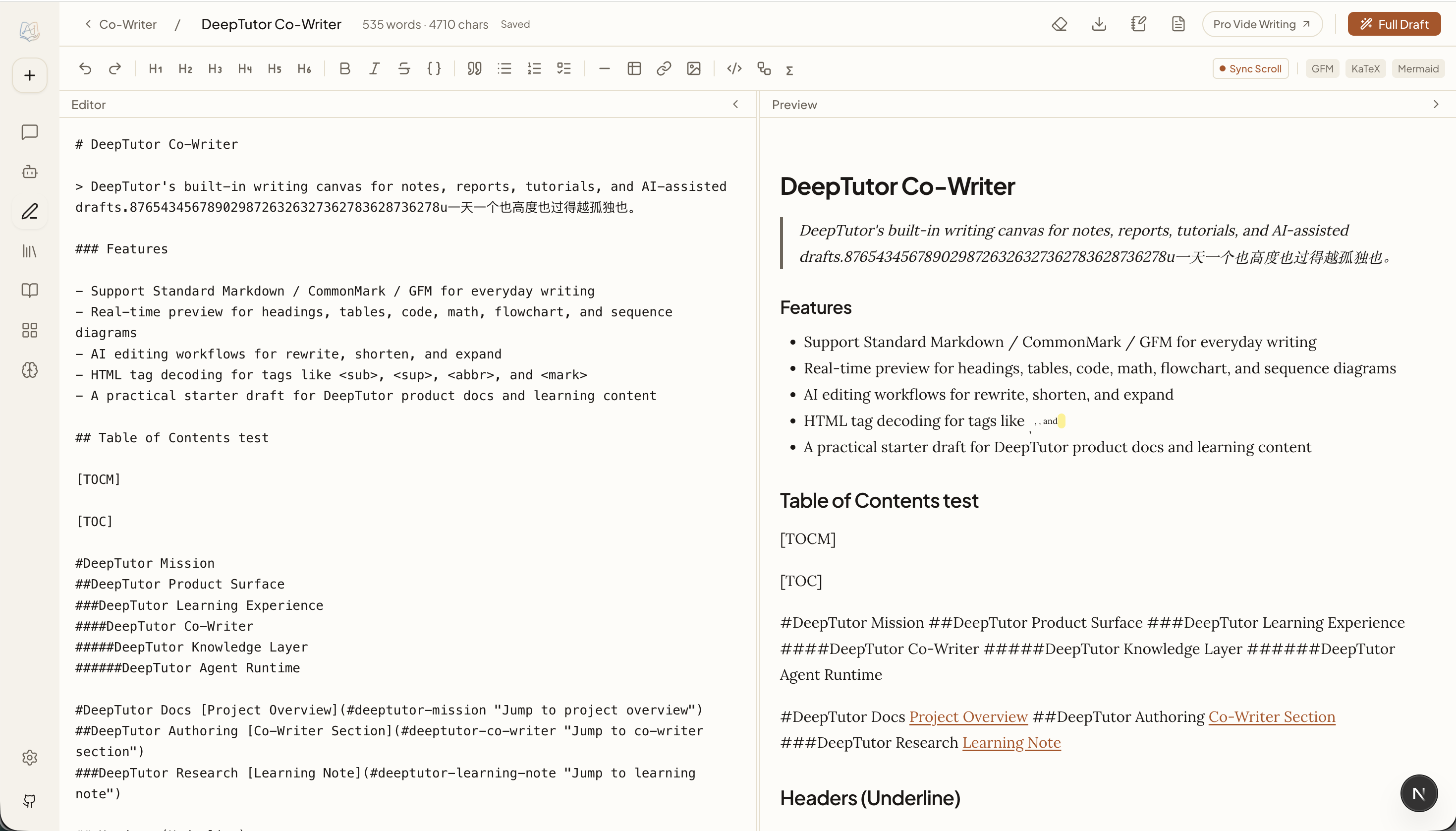Click the '## Table of Contents test' editor line
The image size is (1456, 831).
(x=171, y=438)
